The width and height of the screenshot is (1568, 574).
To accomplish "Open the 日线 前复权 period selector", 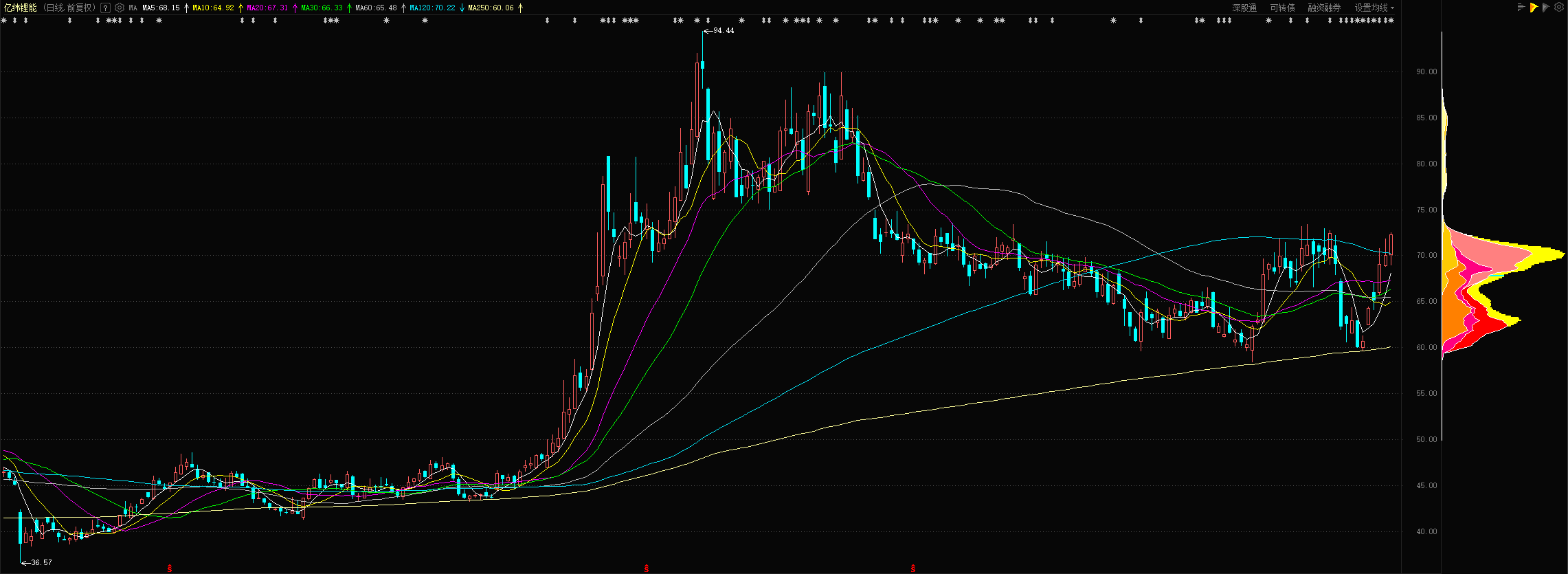I will [x=69, y=8].
